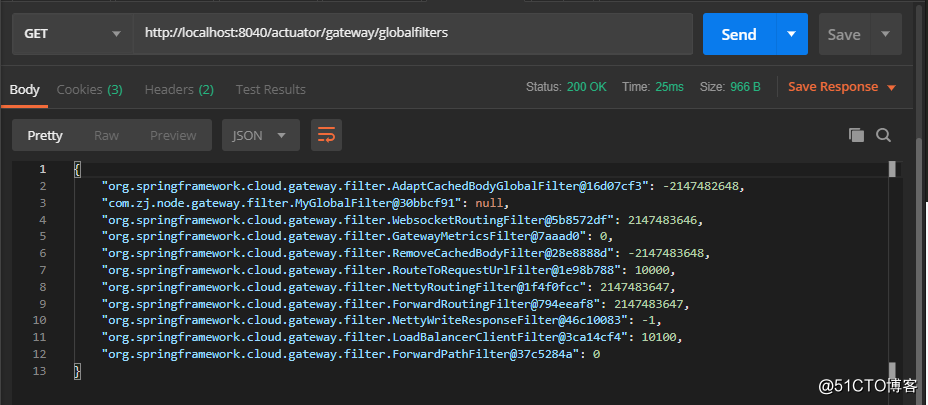Viewport: 928px width, 405px height.
Task: Open the GET method dropdown
Action: coord(72,34)
